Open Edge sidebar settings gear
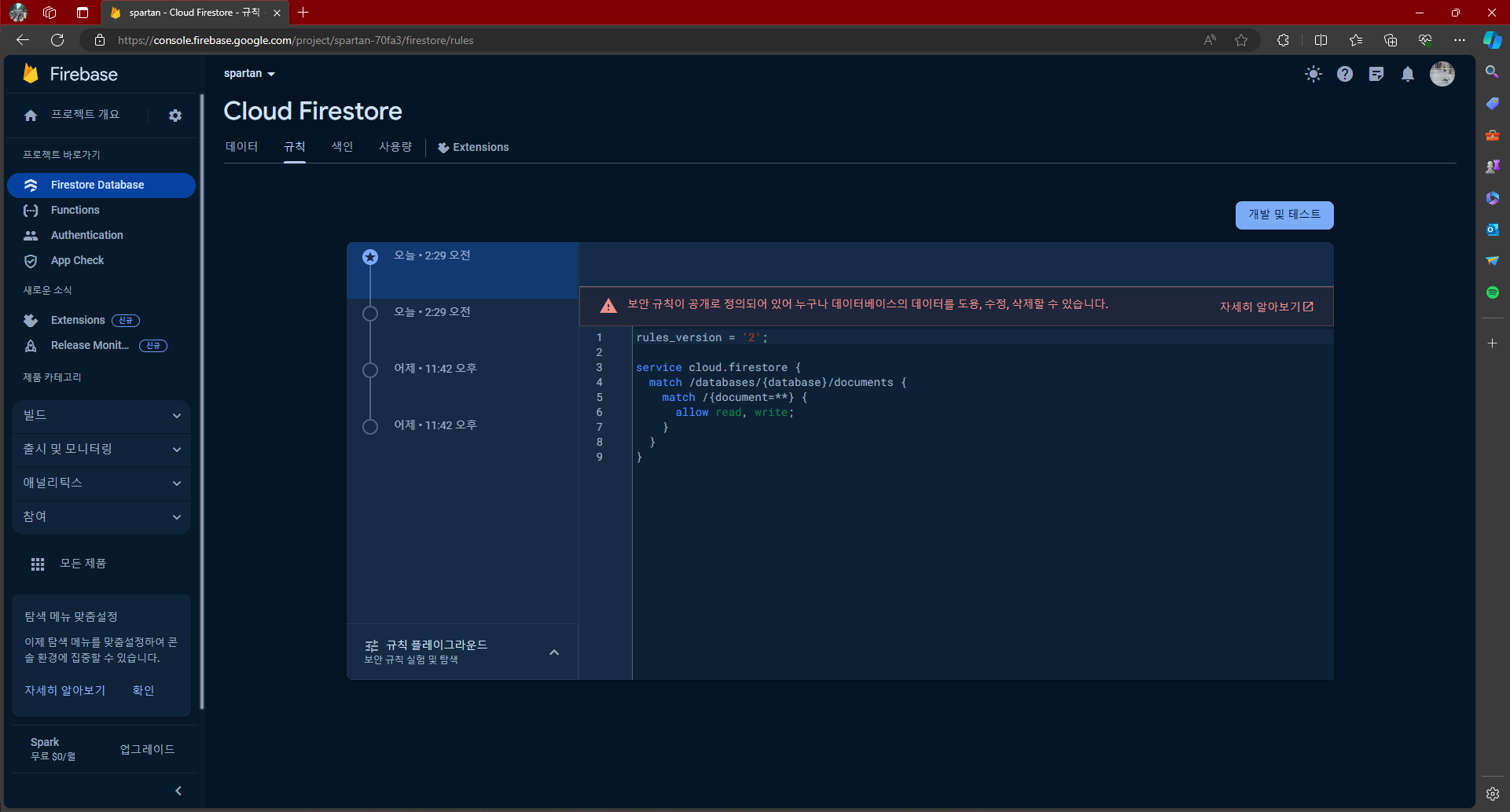The image size is (1510, 812). (x=1492, y=794)
